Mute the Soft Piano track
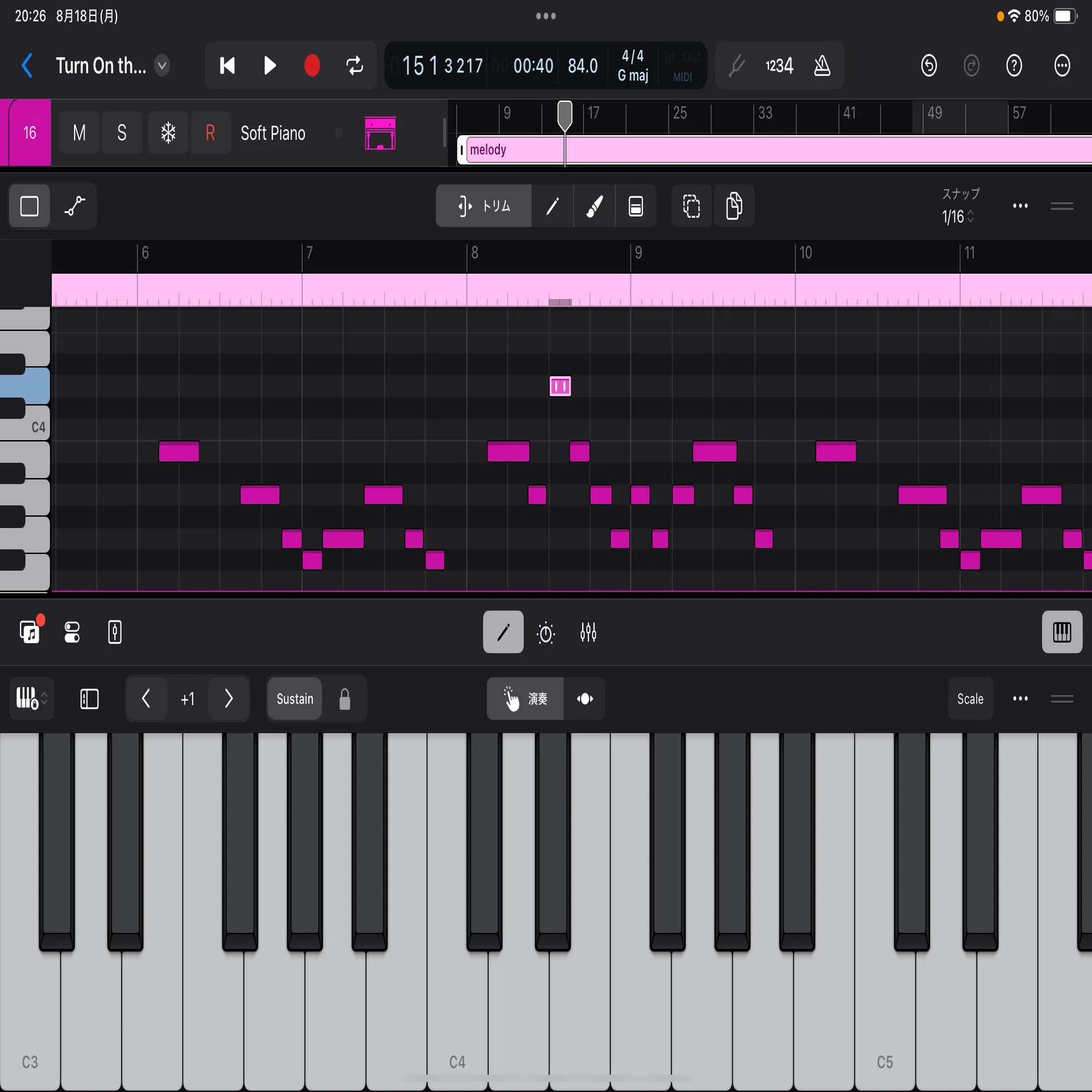This screenshot has height=1092, width=1092. click(79, 133)
